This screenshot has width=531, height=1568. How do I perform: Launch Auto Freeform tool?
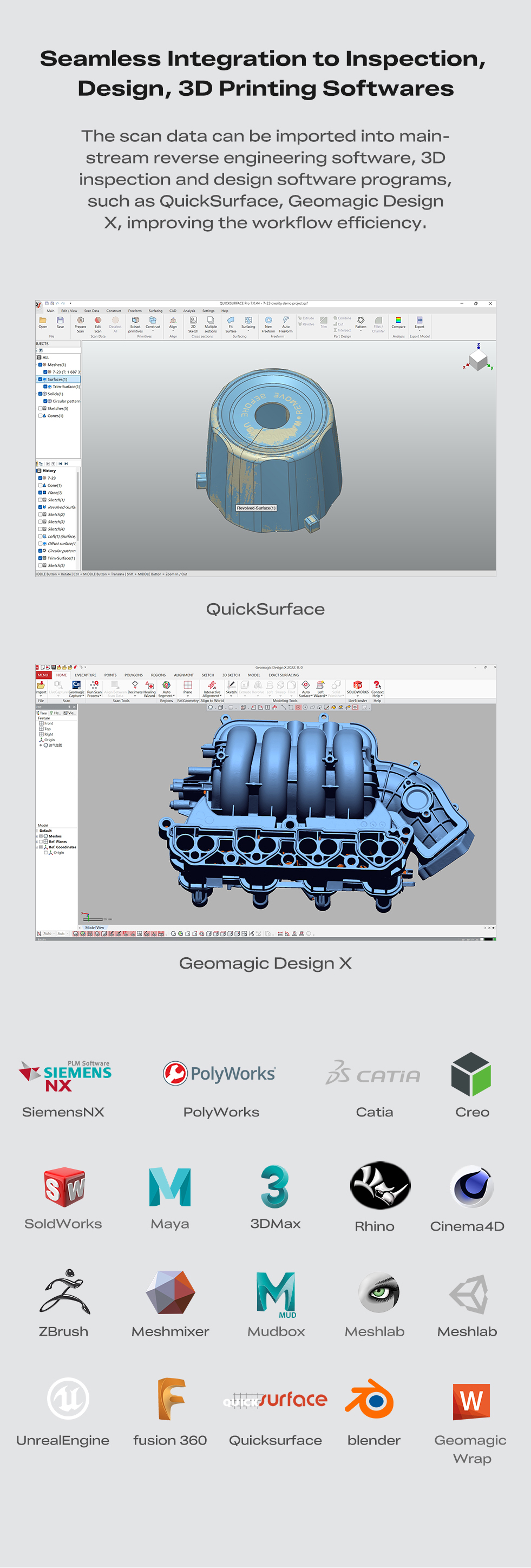click(285, 322)
